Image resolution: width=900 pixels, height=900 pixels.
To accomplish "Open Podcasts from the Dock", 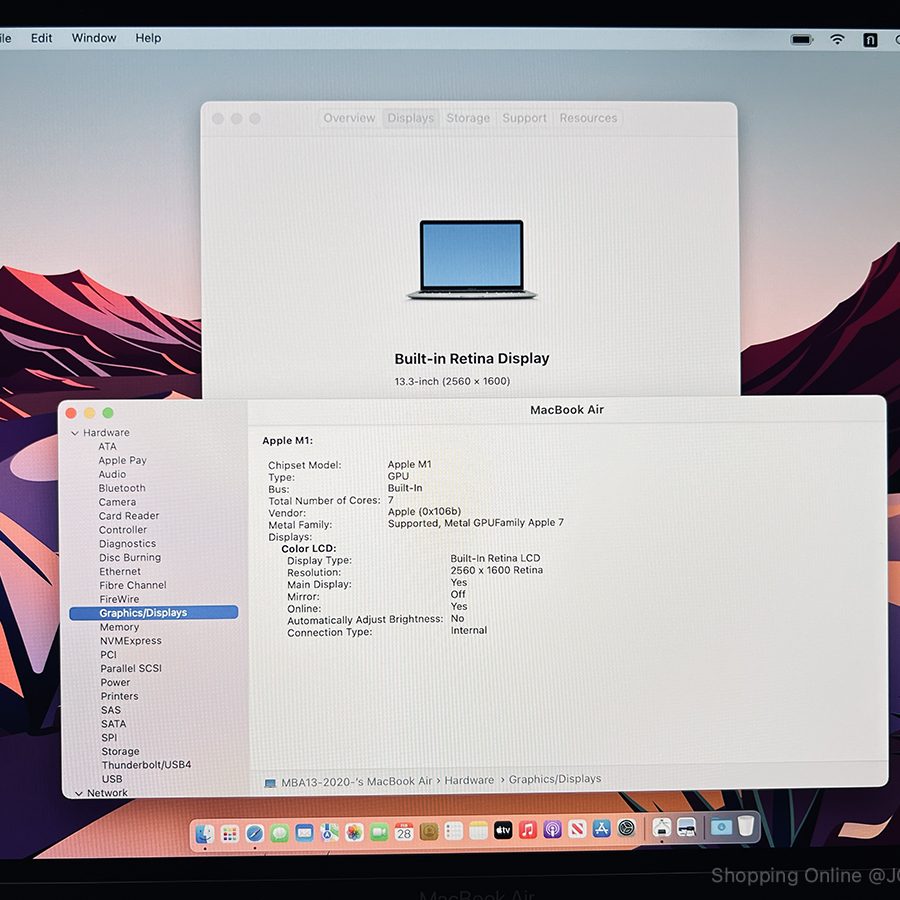I will (x=552, y=829).
